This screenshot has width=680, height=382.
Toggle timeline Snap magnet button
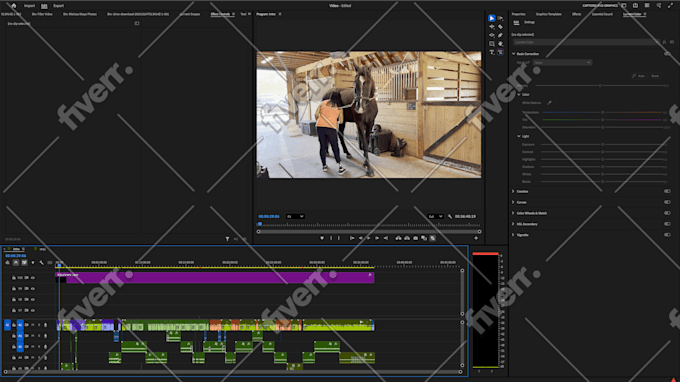[16, 263]
